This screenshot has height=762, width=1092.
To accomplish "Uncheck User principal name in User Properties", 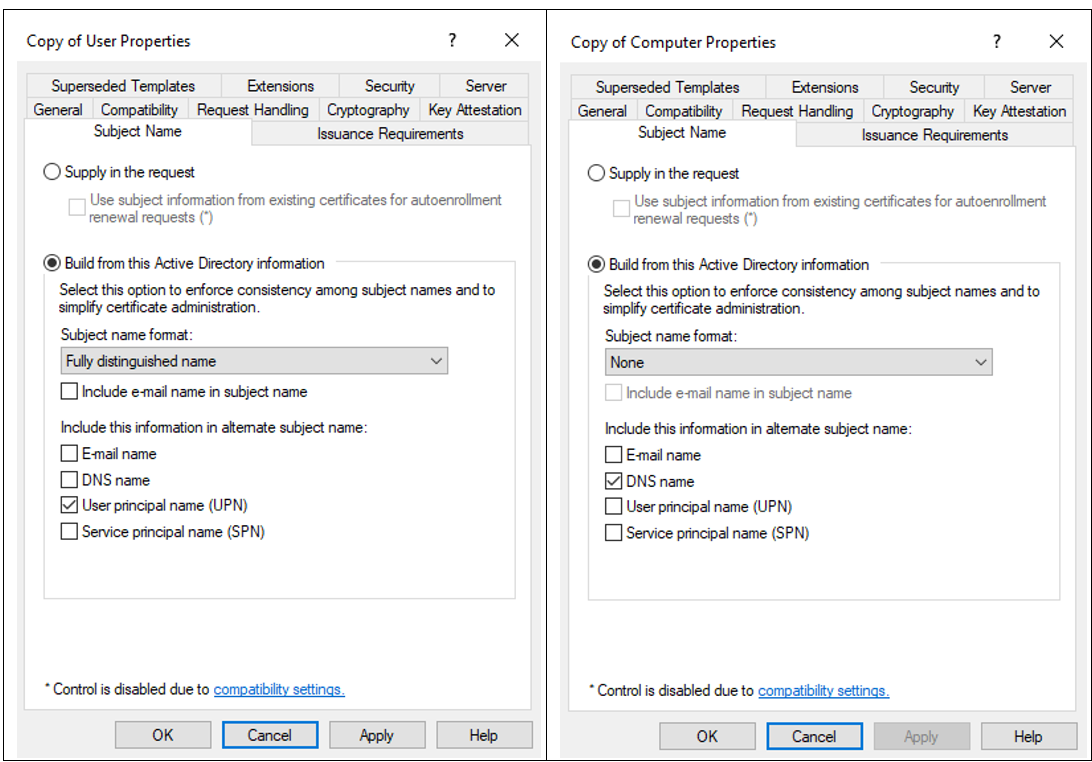I will coord(69,505).
